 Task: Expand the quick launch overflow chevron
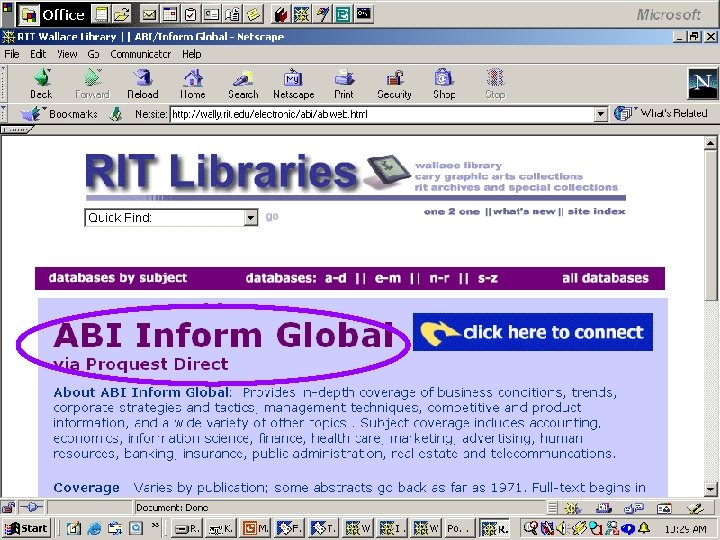pyautogui.click(x=155, y=525)
